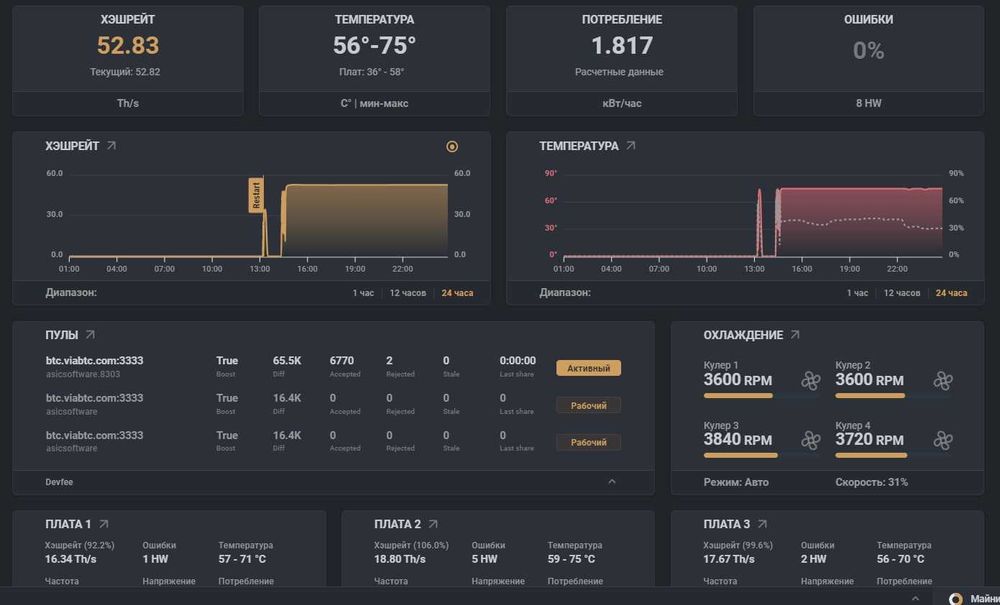Click the 18.80 Th/s value of Плата 2

(400, 559)
